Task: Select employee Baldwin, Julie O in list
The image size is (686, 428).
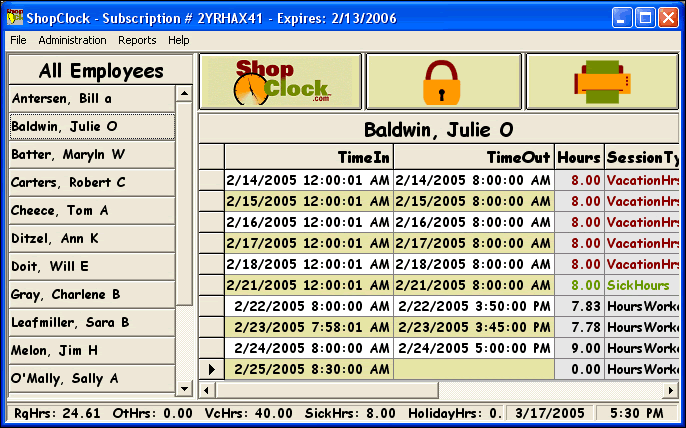Action: 92,126
